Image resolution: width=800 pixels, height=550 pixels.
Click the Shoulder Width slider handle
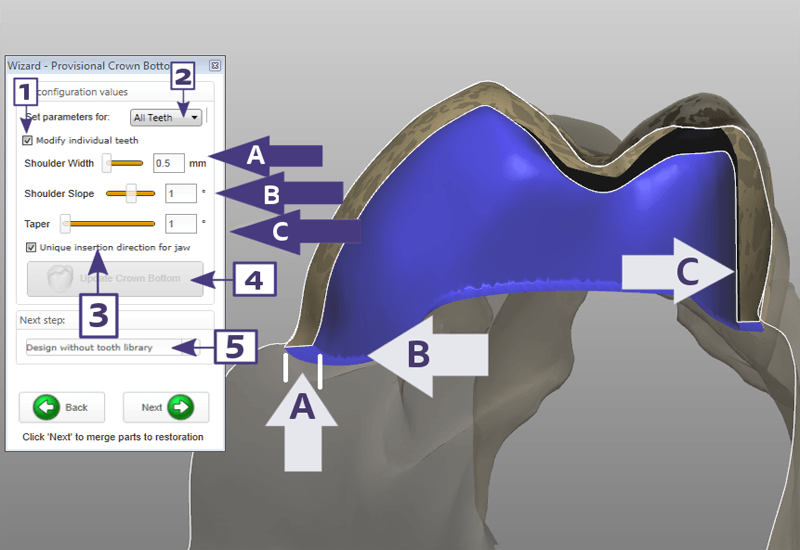(107, 163)
